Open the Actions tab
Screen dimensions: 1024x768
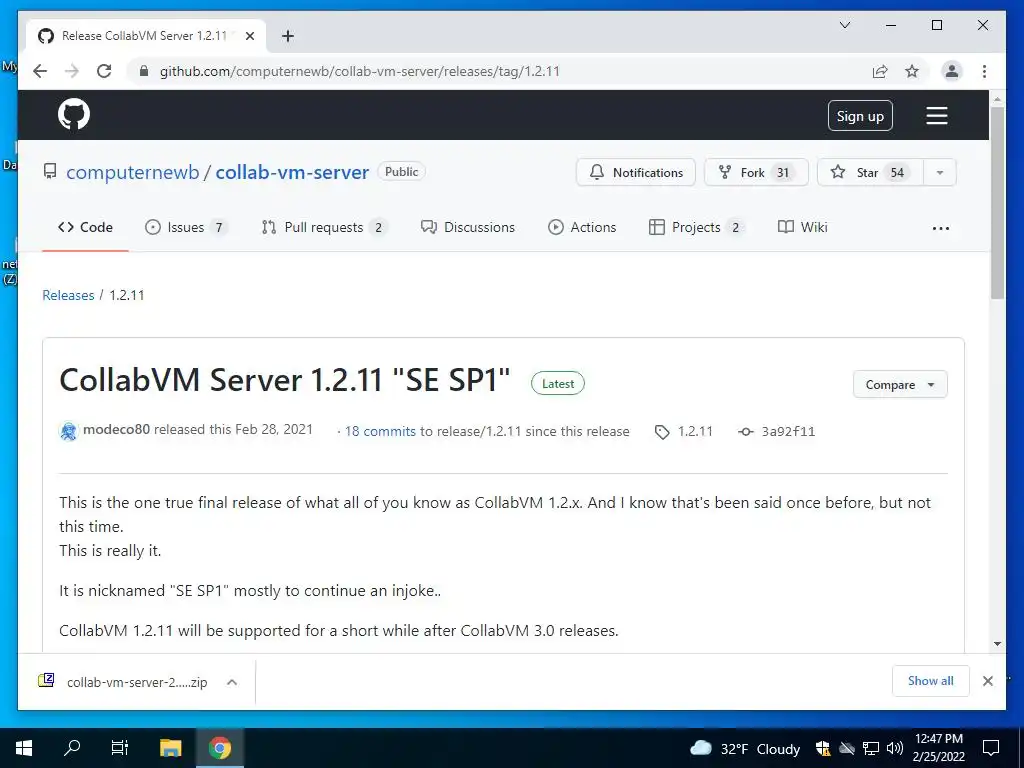582,227
